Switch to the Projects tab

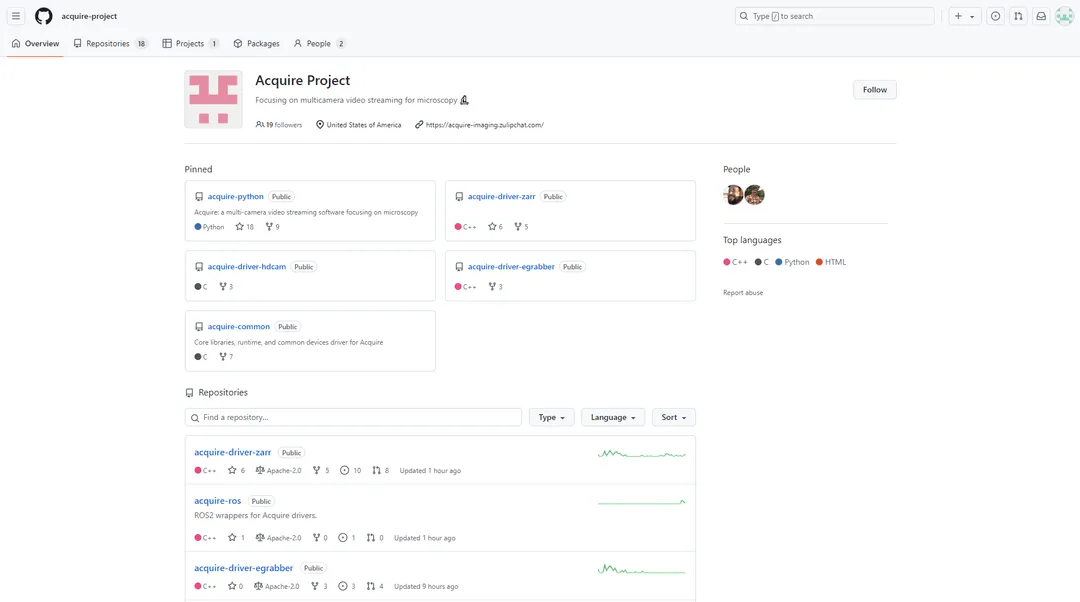[191, 43]
